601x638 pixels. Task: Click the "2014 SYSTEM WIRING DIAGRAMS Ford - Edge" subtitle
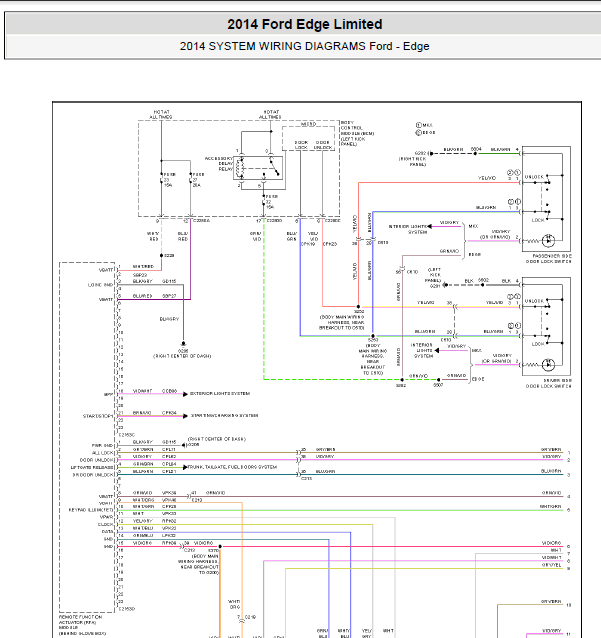pos(304,46)
